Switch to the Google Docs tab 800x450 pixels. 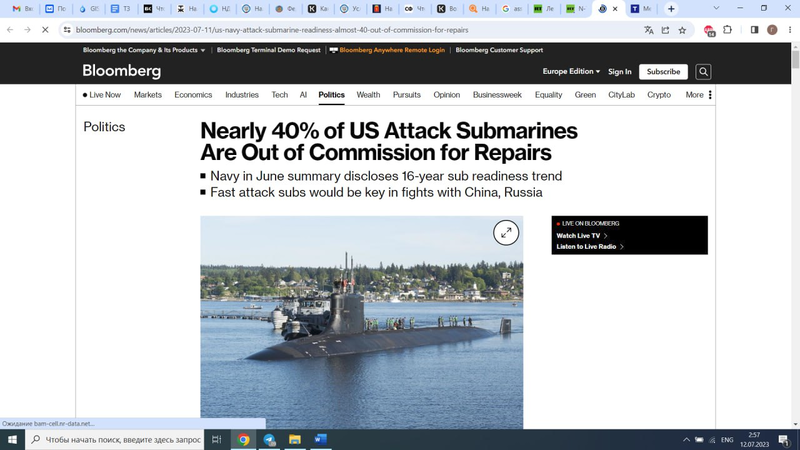coord(121,9)
